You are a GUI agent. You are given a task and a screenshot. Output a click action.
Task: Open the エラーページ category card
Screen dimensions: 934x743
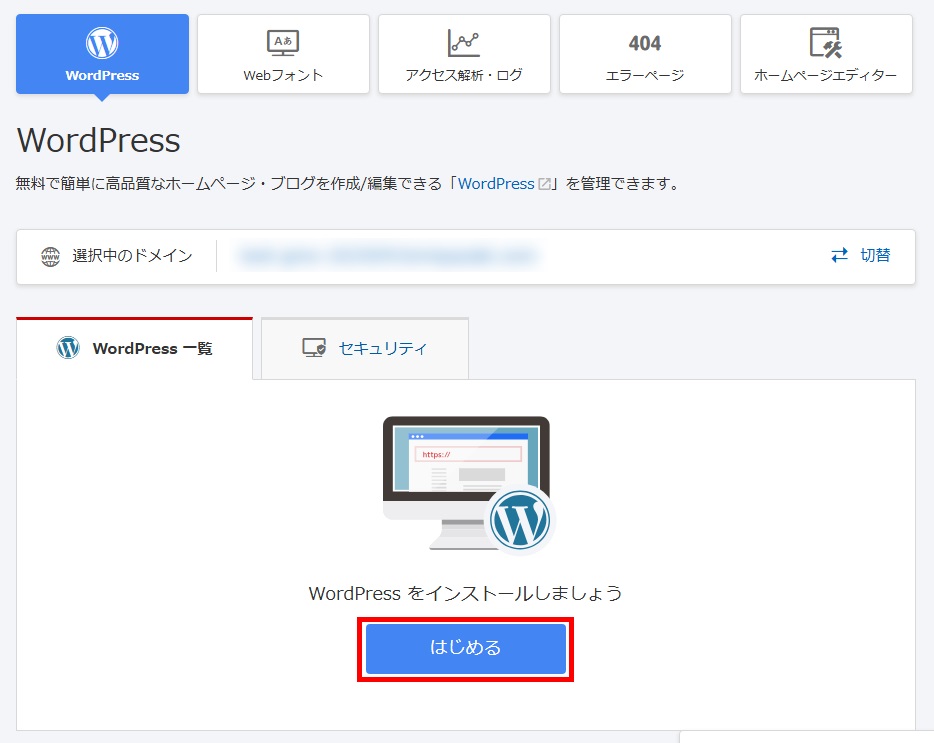(x=645, y=54)
